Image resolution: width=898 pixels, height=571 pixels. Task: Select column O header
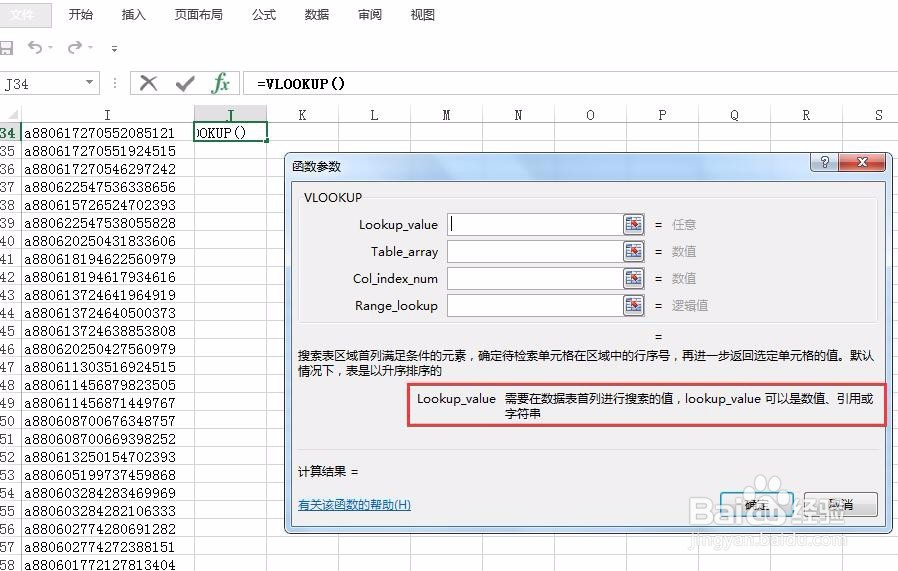(x=590, y=115)
